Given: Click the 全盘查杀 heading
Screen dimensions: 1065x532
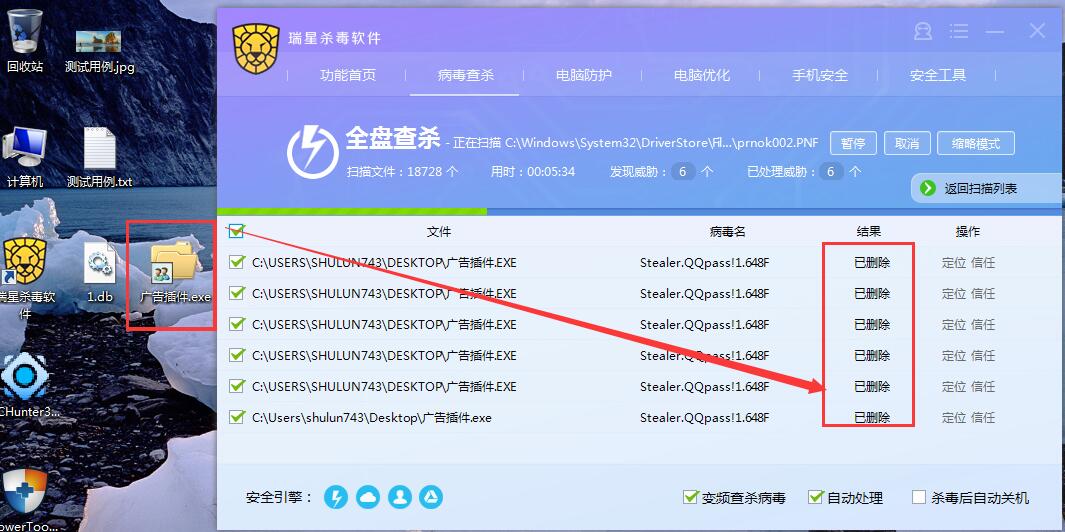Looking at the screenshot, I should (x=393, y=139).
